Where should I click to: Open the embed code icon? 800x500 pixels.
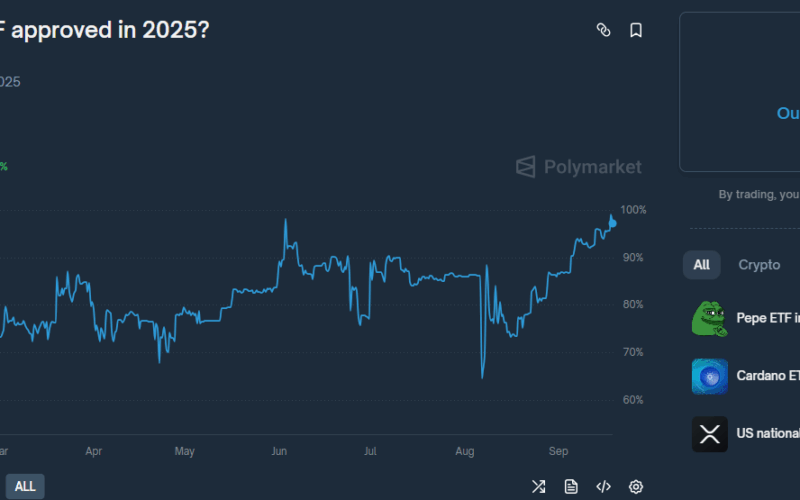pyautogui.click(x=603, y=487)
